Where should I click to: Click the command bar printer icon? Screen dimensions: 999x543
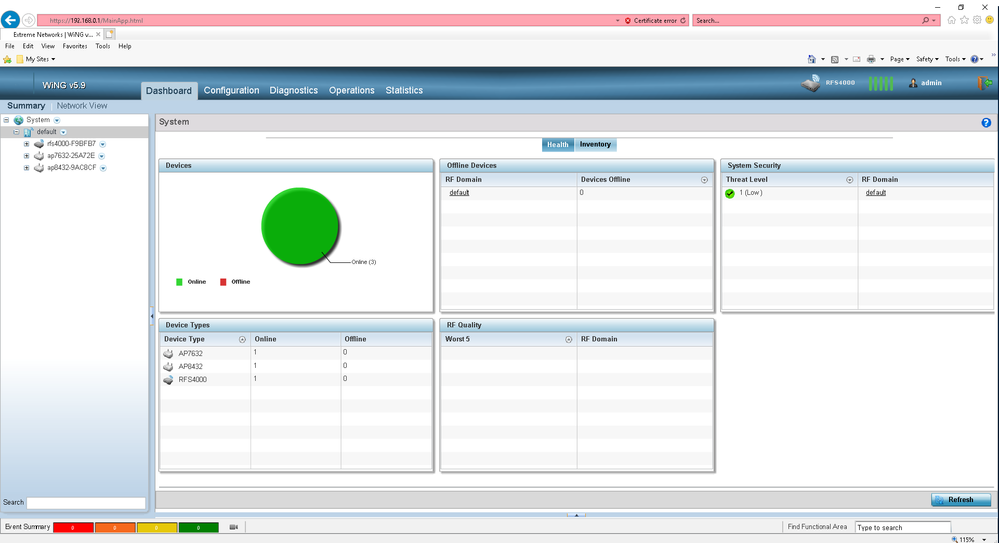pos(871,59)
